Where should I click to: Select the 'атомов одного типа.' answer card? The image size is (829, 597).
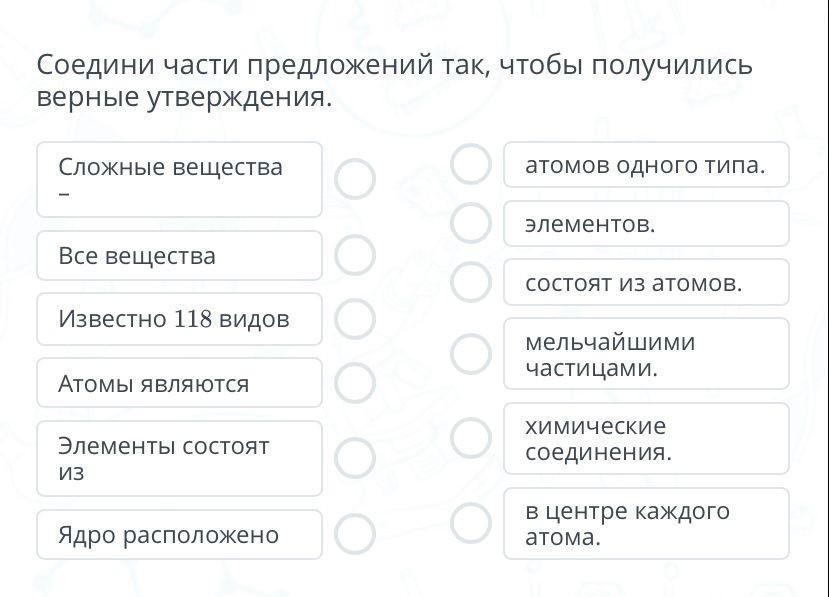click(646, 165)
